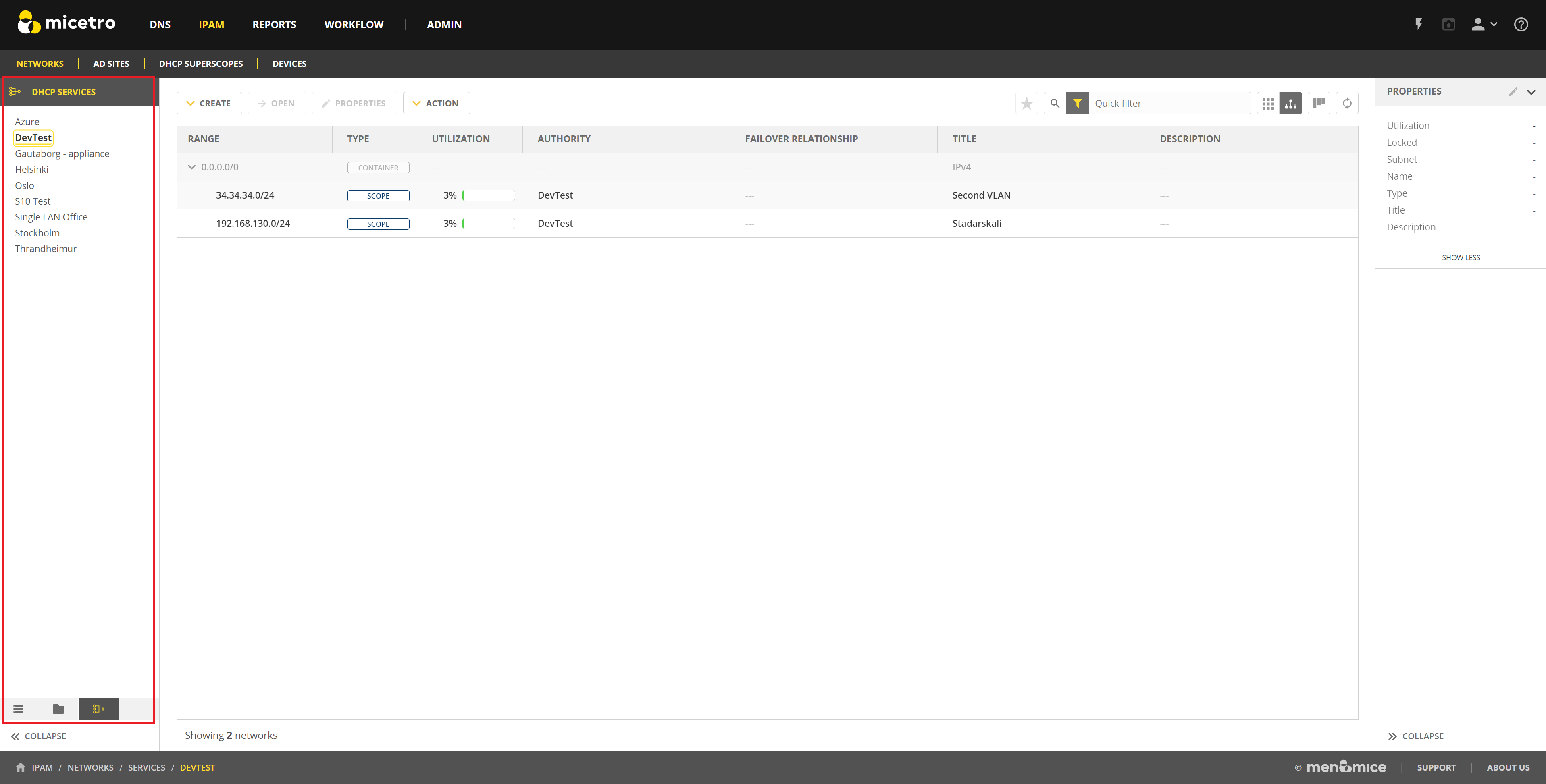Click the CONTAINER type badge
This screenshot has height=784, width=1546.
tap(378, 167)
